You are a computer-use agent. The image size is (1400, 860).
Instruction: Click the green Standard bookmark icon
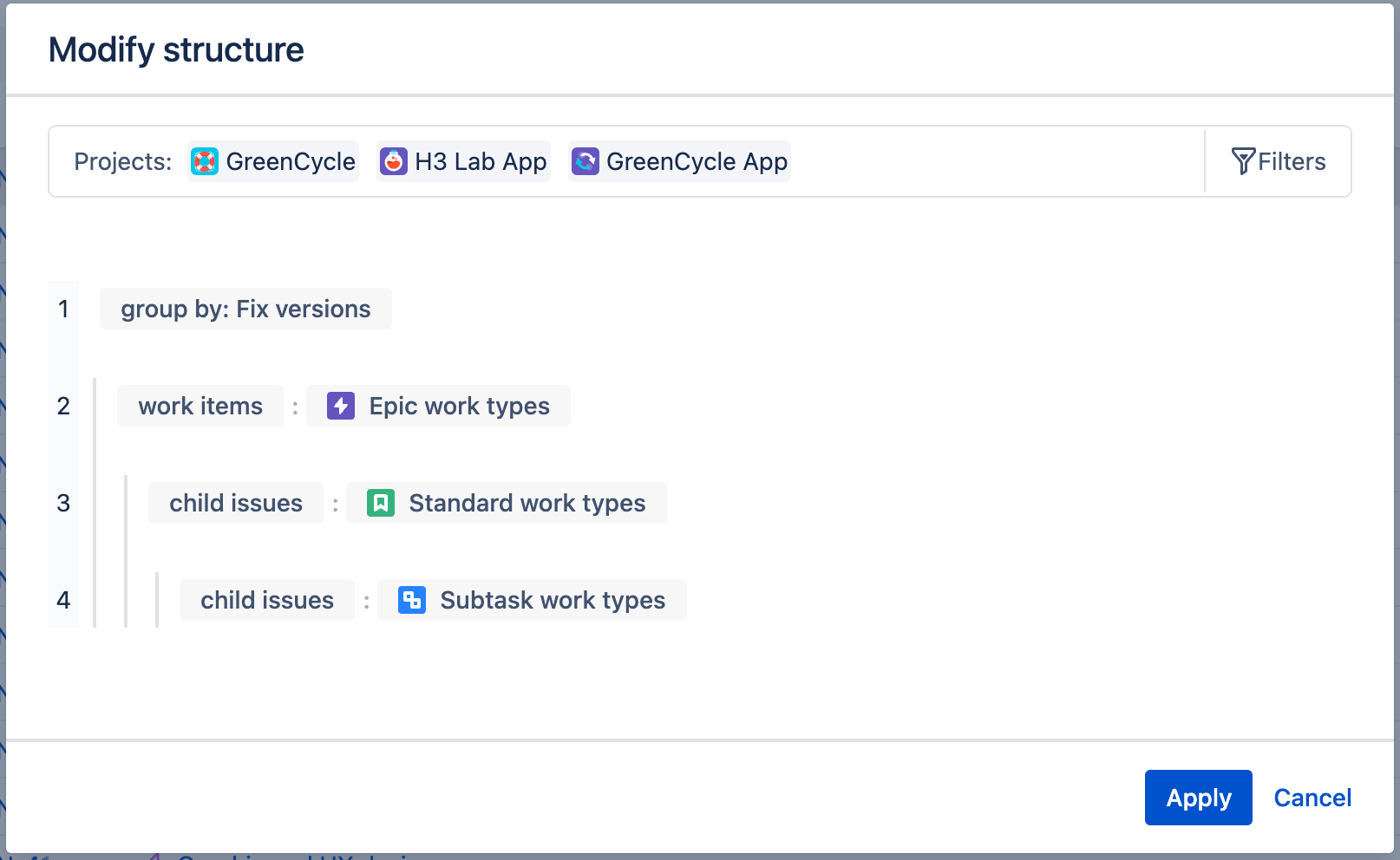(381, 503)
